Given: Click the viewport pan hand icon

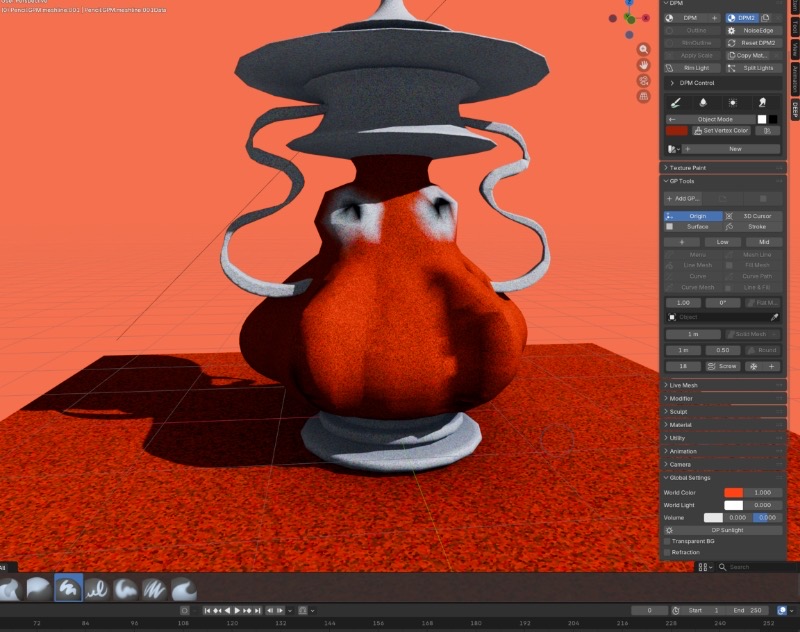Looking at the screenshot, I should point(643,65).
